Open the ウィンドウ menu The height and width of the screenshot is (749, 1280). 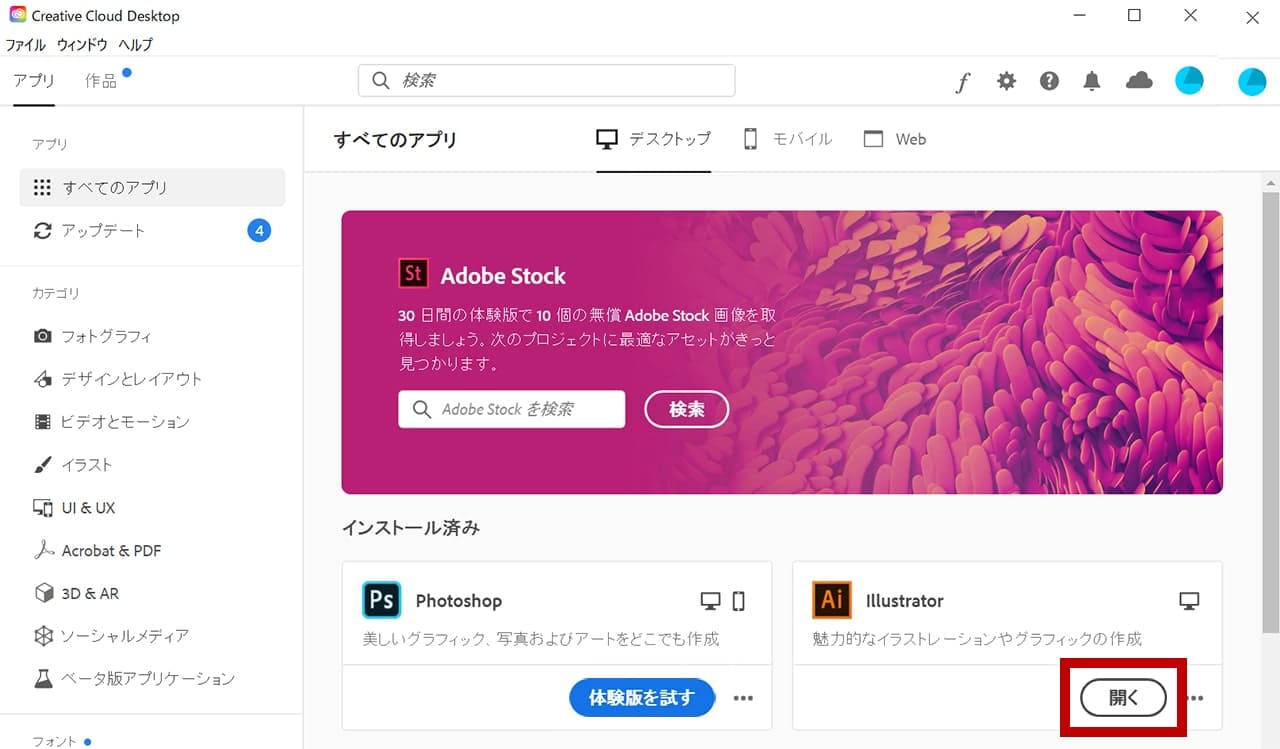coord(82,45)
